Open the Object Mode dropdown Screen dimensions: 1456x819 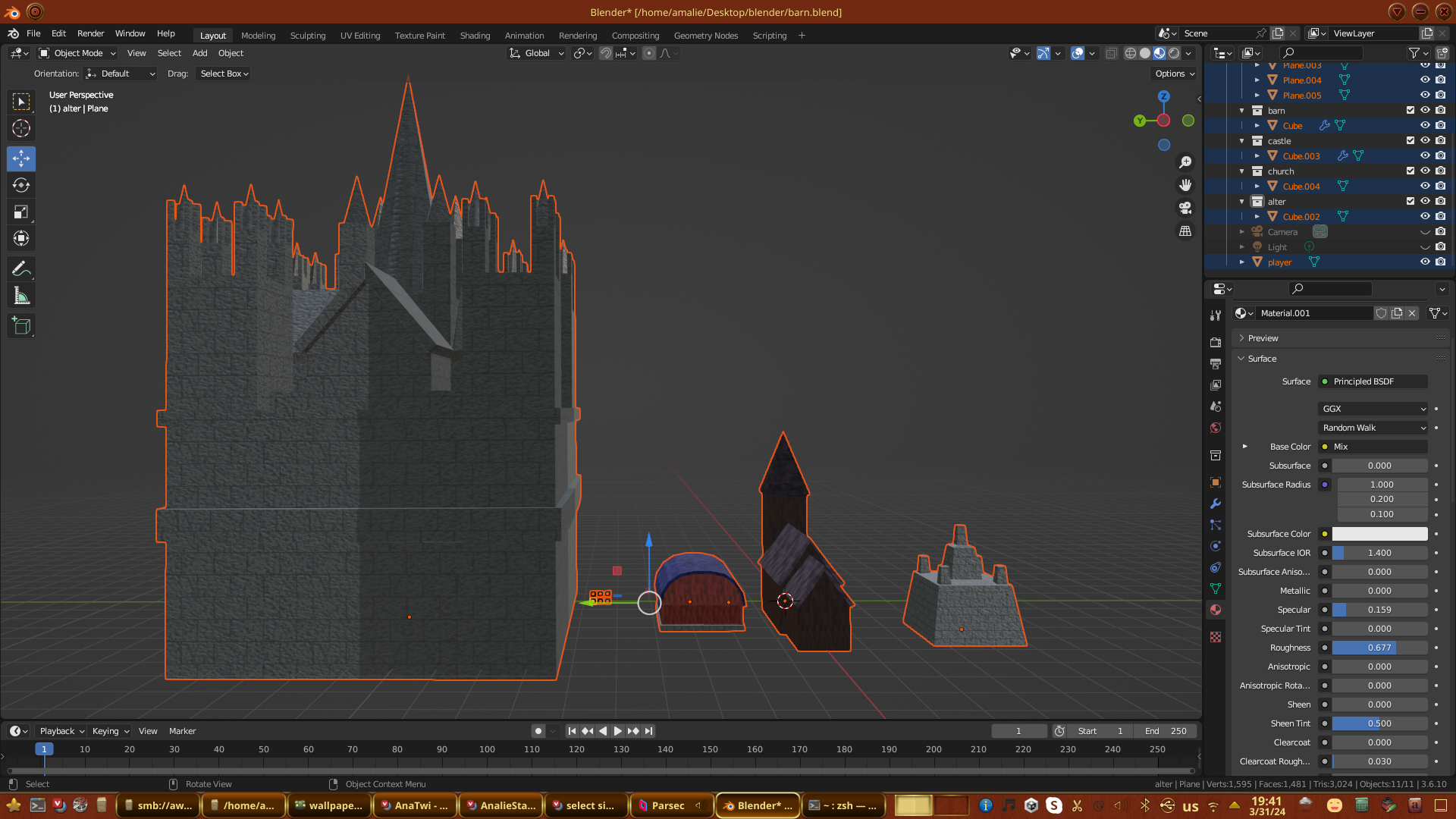pyautogui.click(x=77, y=53)
